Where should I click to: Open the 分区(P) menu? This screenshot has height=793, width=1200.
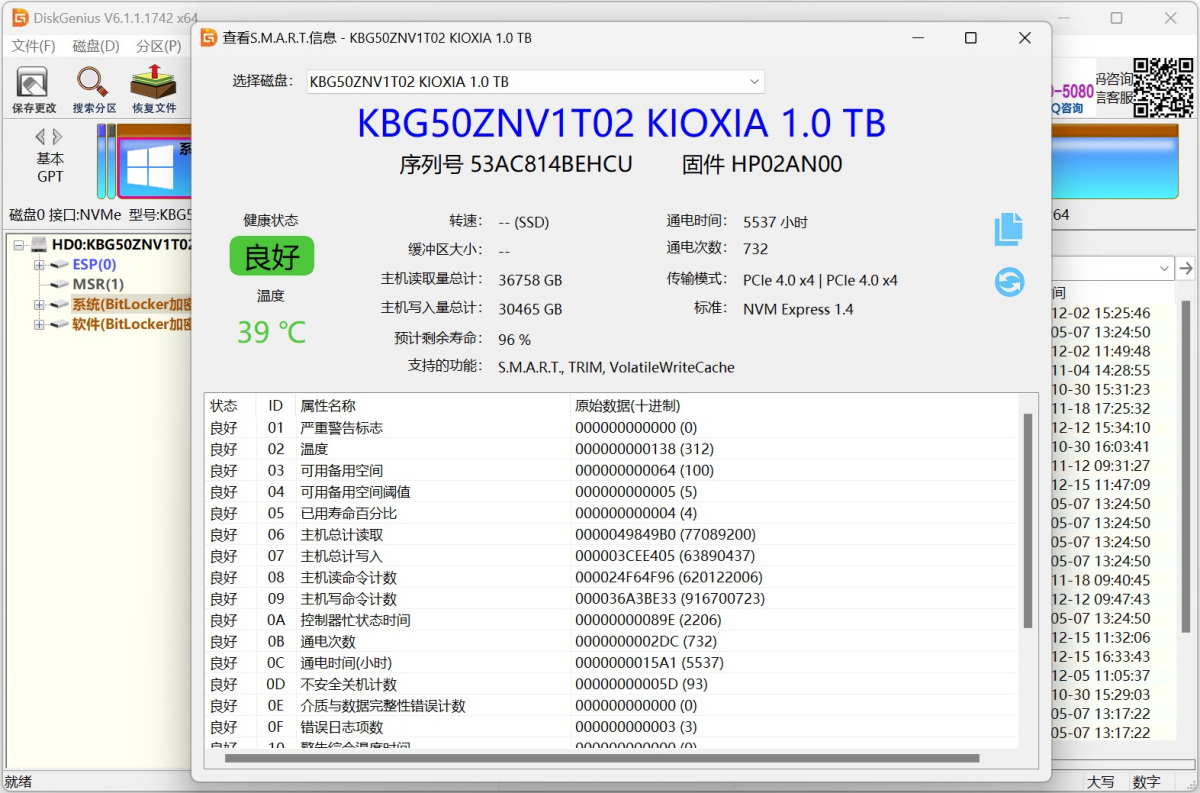[x=159, y=46]
